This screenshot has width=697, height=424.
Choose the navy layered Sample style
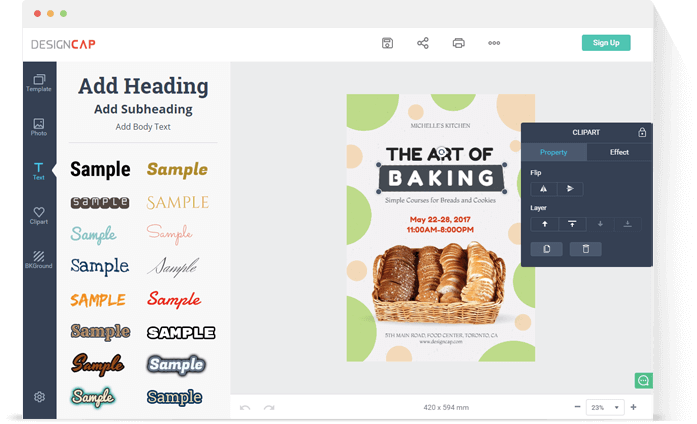(174, 397)
